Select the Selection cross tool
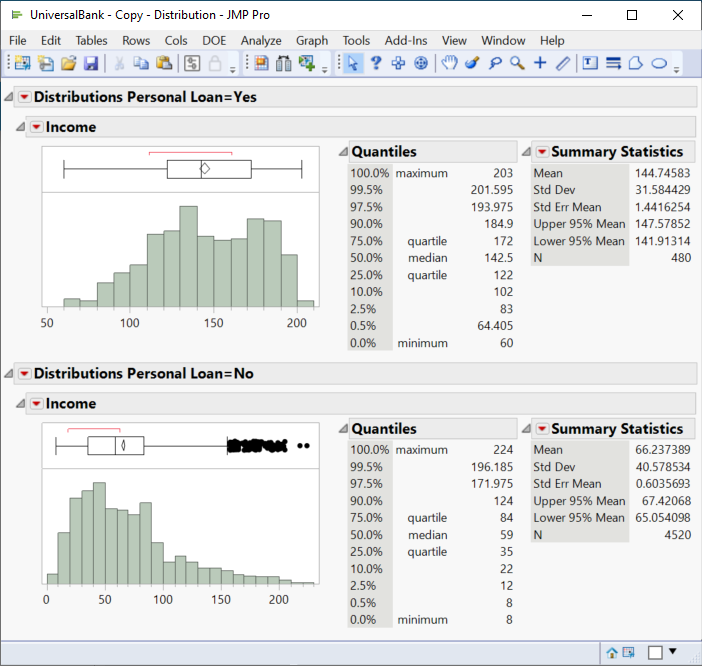The height and width of the screenshot is (666, 702). [398, 63]
